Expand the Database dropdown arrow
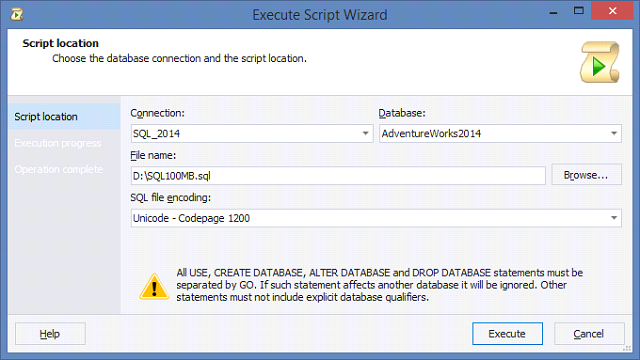 [613, 133]
